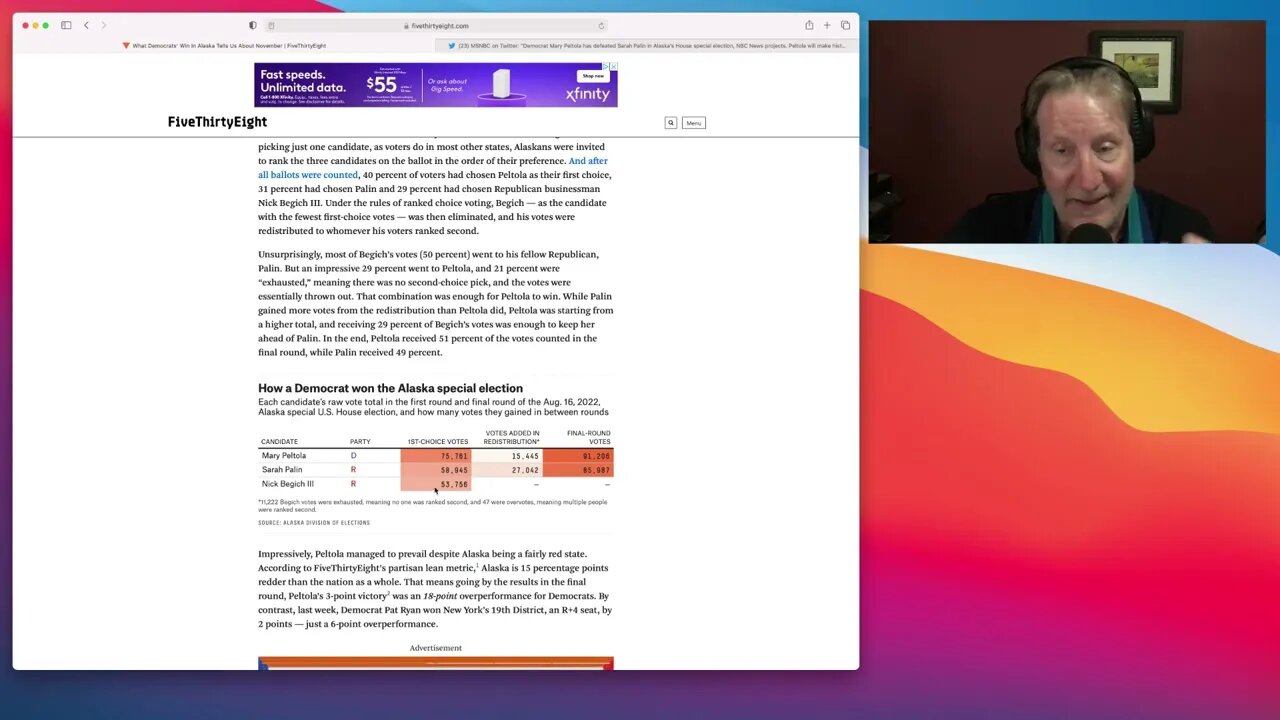
Task: Click the FiveThirtyEight logo
Action: pos(217,122)
